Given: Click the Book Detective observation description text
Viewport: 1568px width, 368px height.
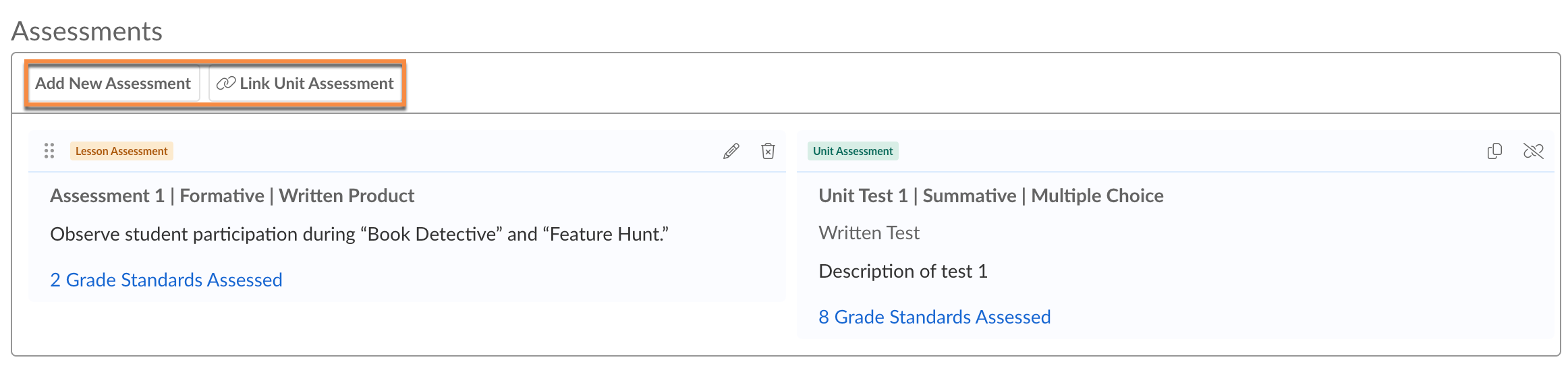Looking at the screenshot, I should (x=359, y=234).
